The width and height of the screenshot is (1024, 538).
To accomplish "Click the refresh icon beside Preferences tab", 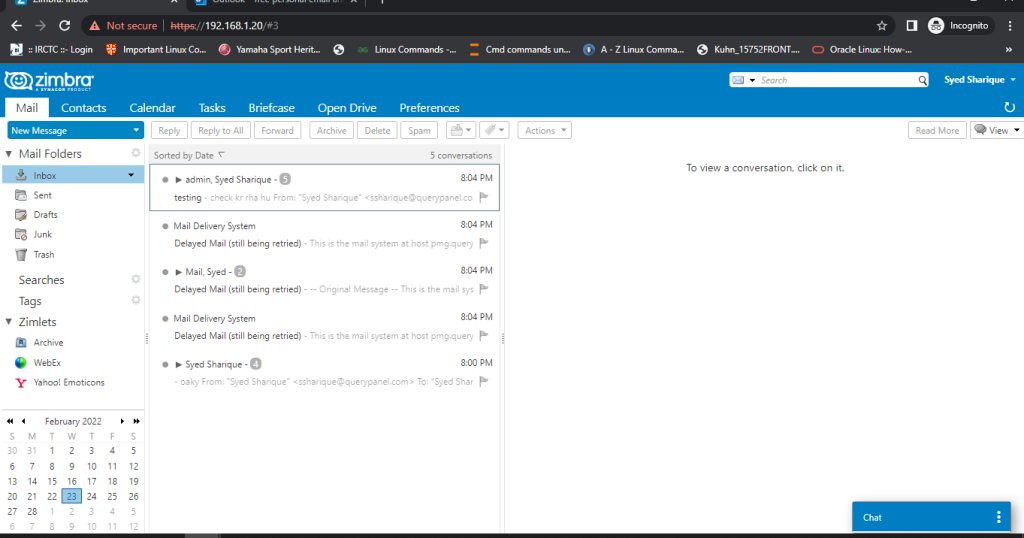I will [x=1009, y=107].
